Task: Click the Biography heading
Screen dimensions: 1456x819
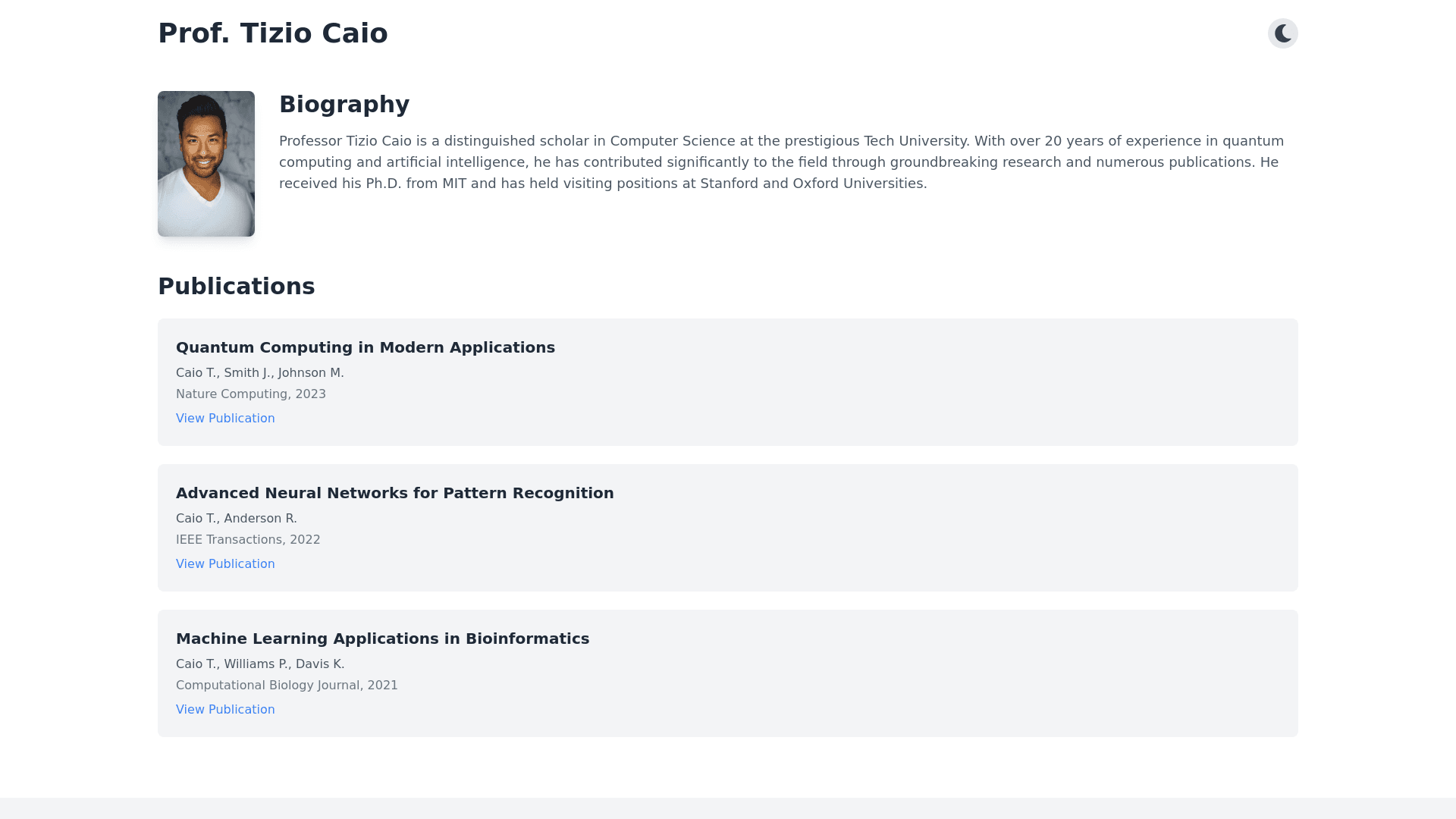Action: click(344, 105)
